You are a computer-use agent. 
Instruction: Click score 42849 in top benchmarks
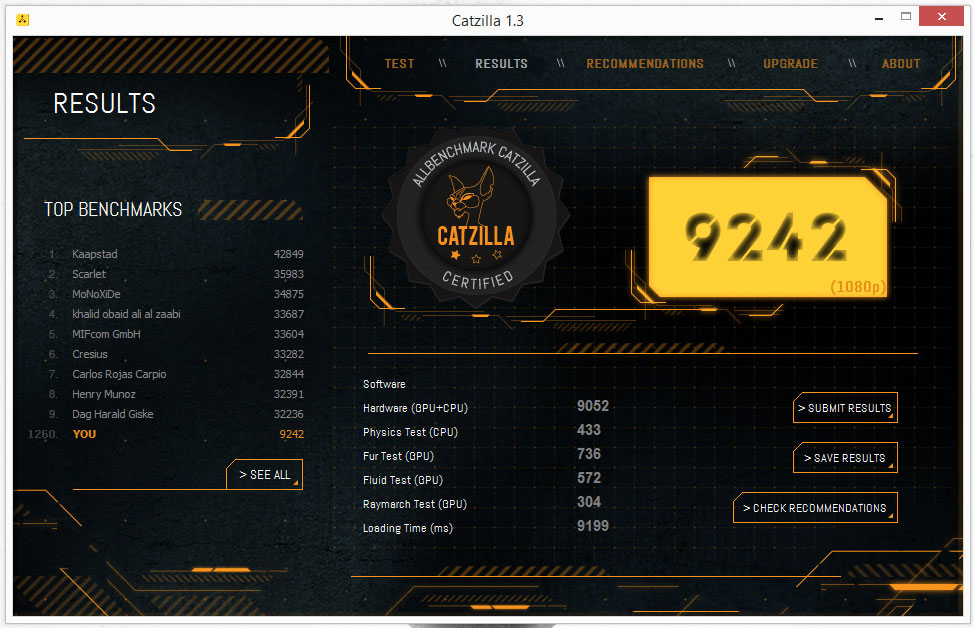coord(288,254)
